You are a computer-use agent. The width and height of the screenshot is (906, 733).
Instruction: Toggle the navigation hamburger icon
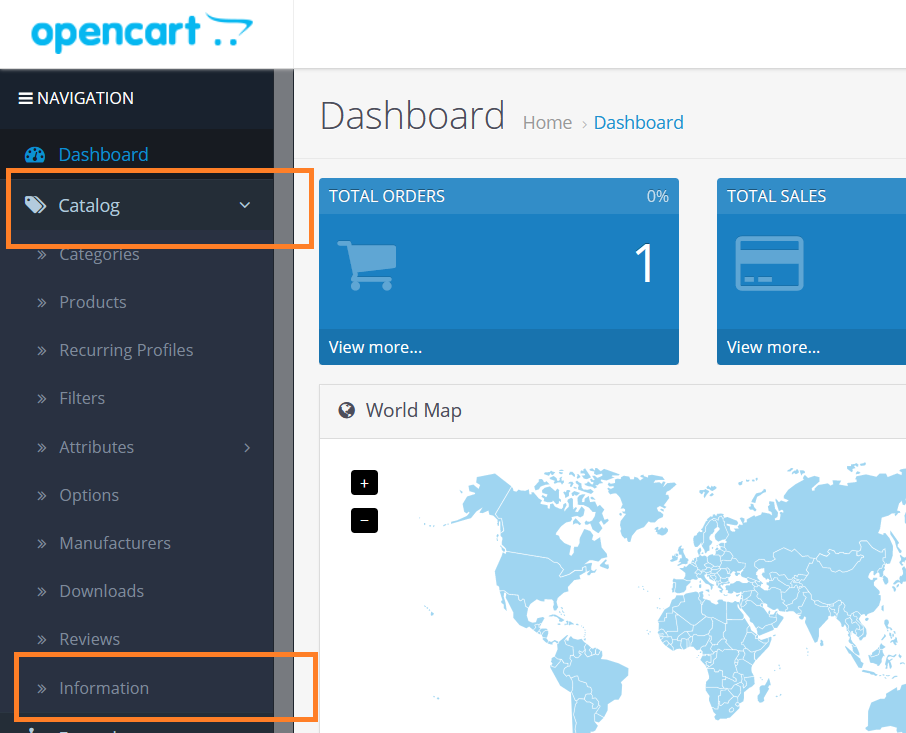pyautogui.click(x=25, y=99)
